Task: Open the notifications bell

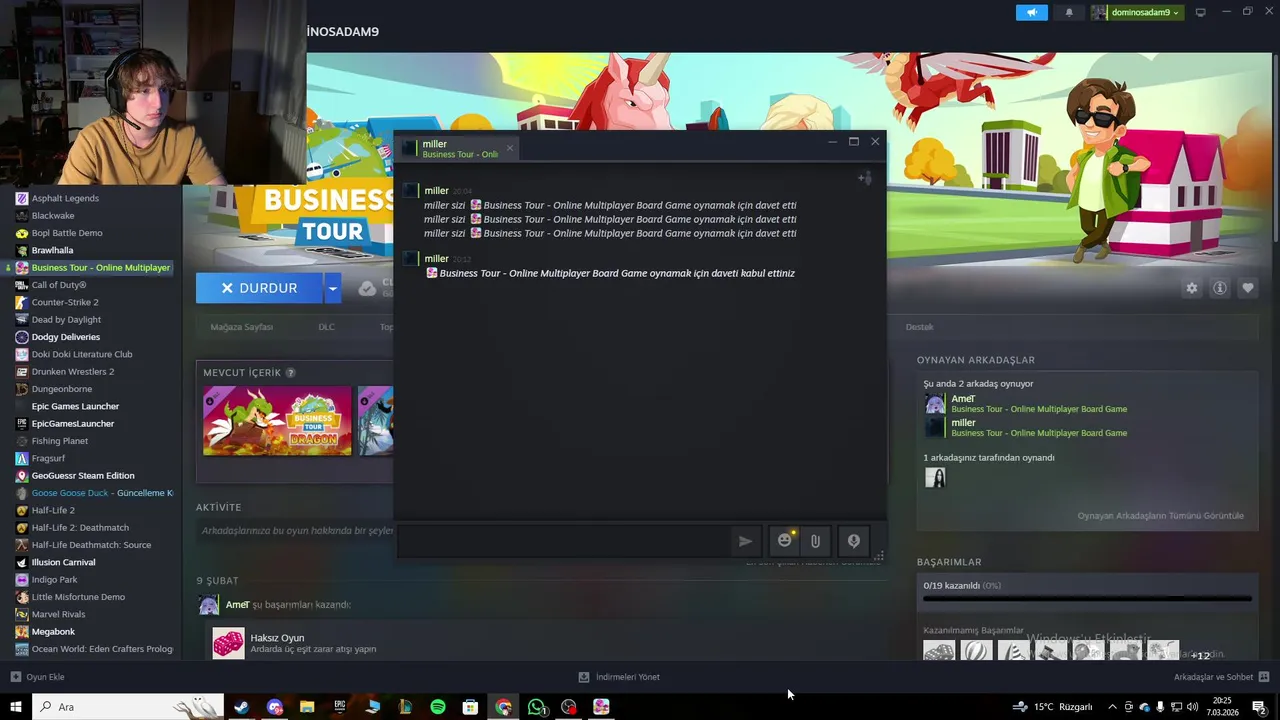Action: (1069, 12)
